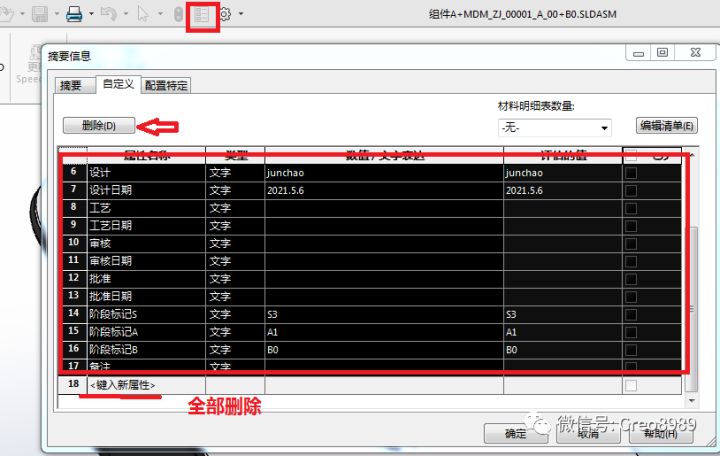Toggle the checkbox in row 18 new property
This screenshot has height=456, width=720.
tap(631, 385)
